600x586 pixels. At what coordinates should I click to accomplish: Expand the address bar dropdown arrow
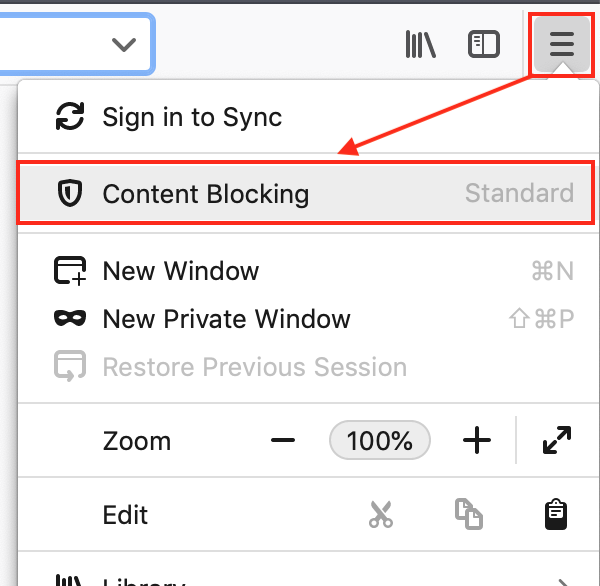point(124,44)
